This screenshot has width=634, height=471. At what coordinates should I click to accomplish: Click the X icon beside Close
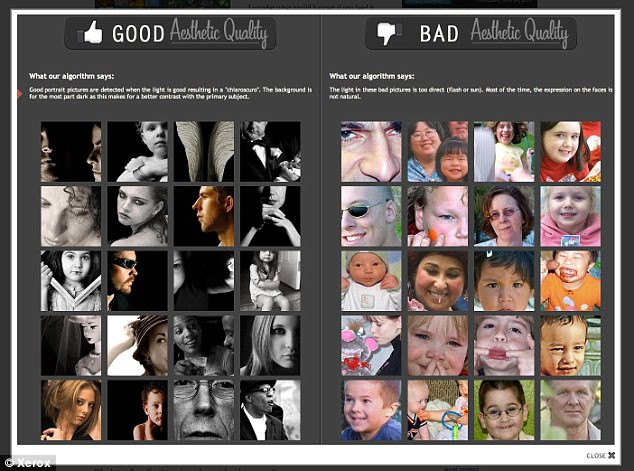[611, 455]
